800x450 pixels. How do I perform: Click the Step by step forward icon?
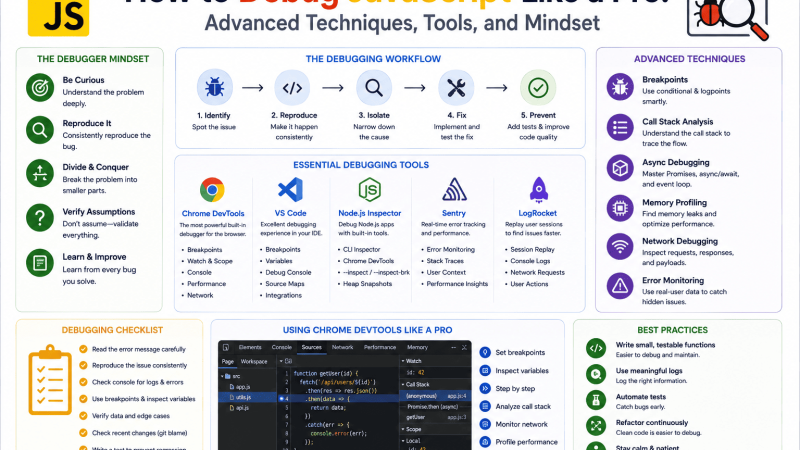[485, 388]
